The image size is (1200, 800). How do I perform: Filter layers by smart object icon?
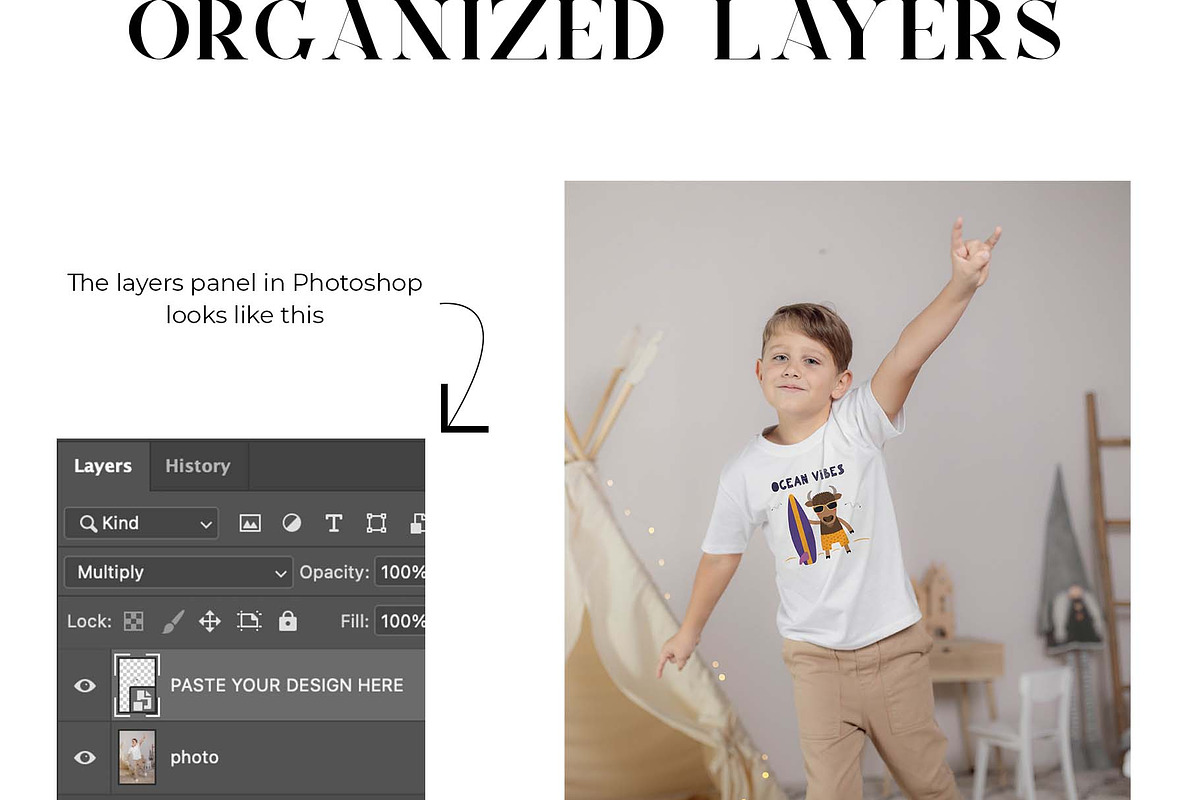coord(417,523)
